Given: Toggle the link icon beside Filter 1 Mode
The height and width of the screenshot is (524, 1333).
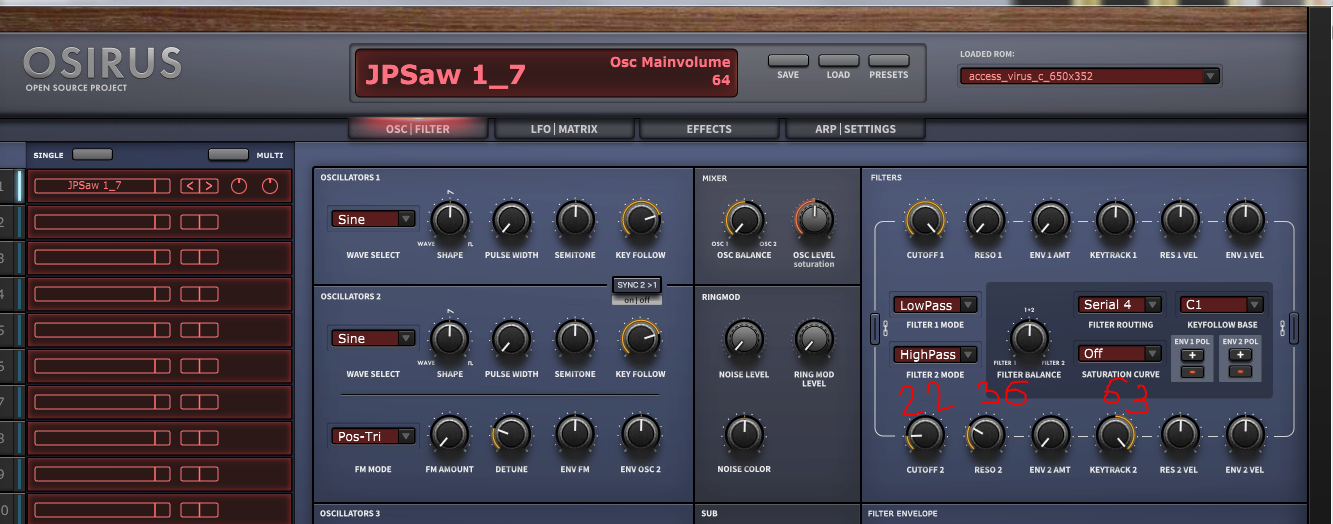Looking at the screenshot, I should [x=874, y=327].
